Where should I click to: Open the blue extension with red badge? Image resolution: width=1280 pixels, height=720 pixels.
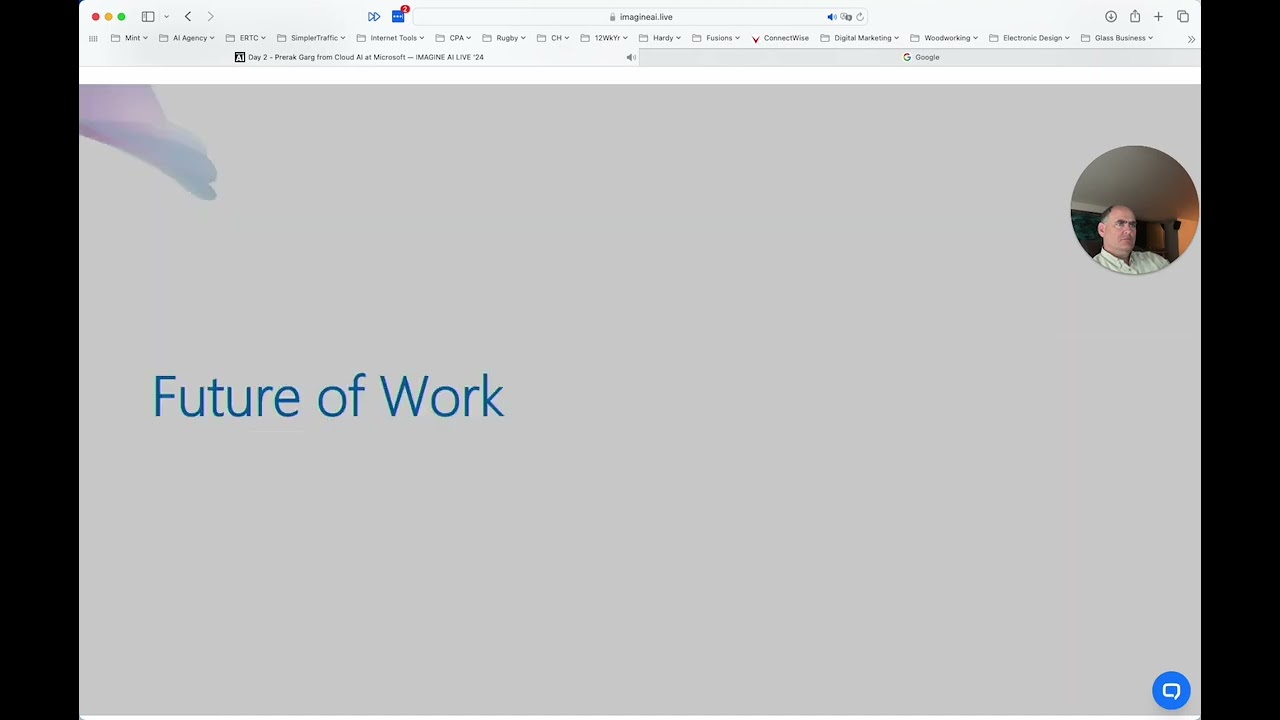pyautogui.click(x=398, y=17)
